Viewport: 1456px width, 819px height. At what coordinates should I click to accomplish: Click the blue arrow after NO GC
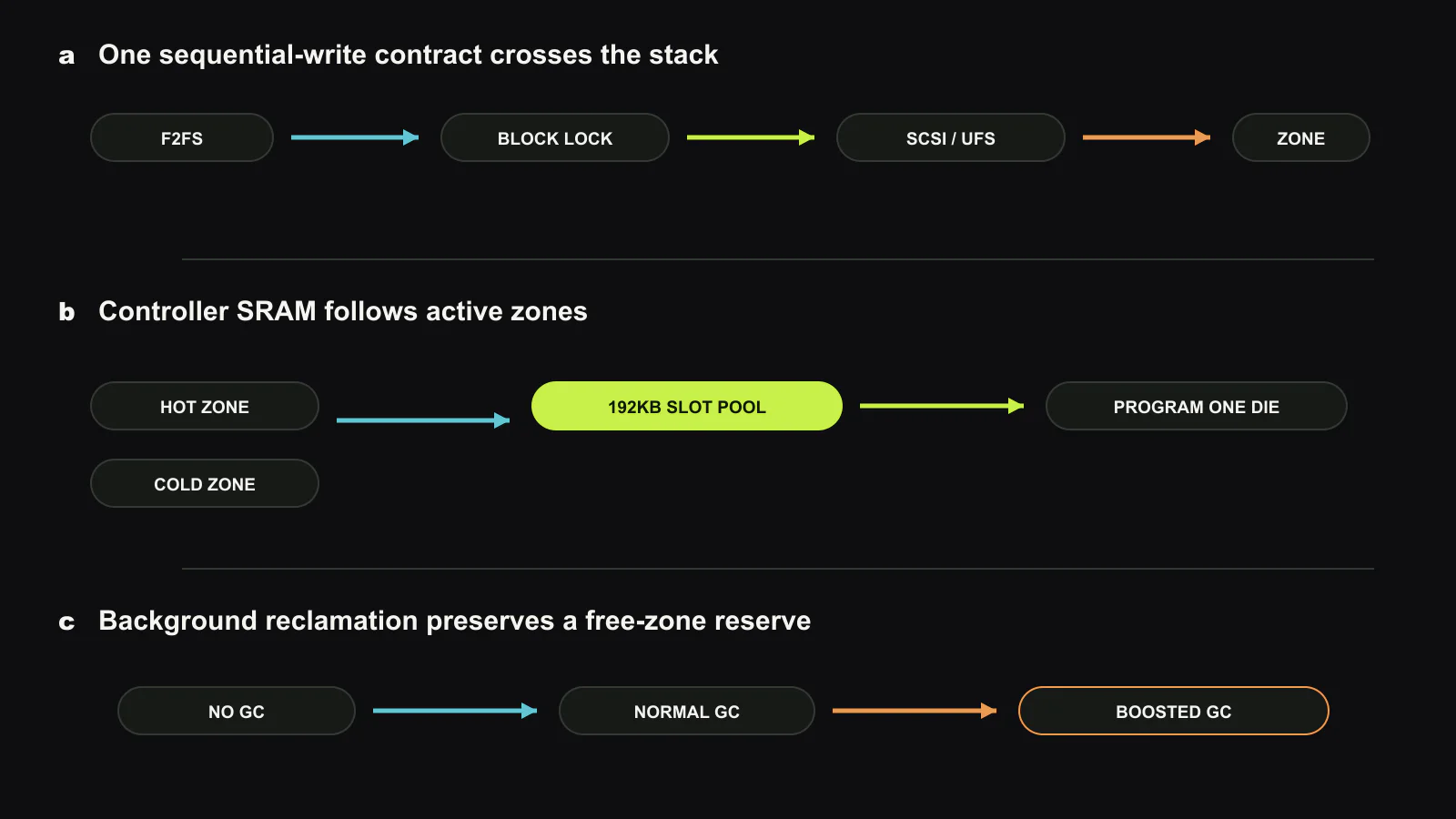(x=455, y=711)
